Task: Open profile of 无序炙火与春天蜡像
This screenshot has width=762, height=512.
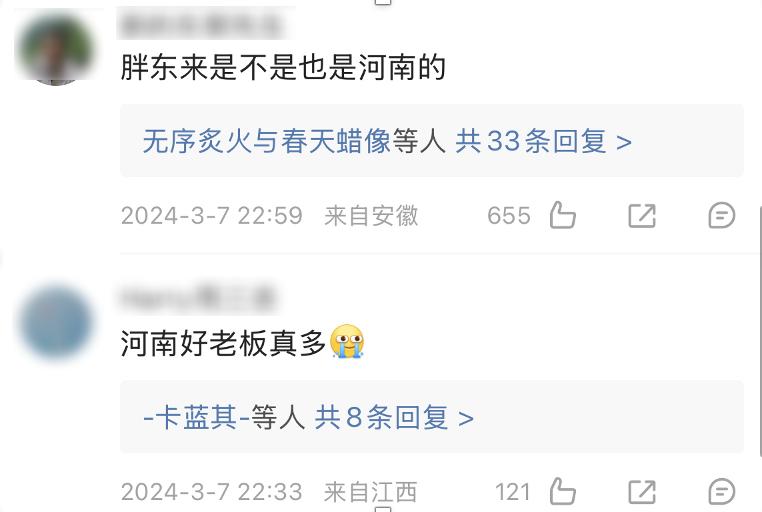Action: coord(267,141)
